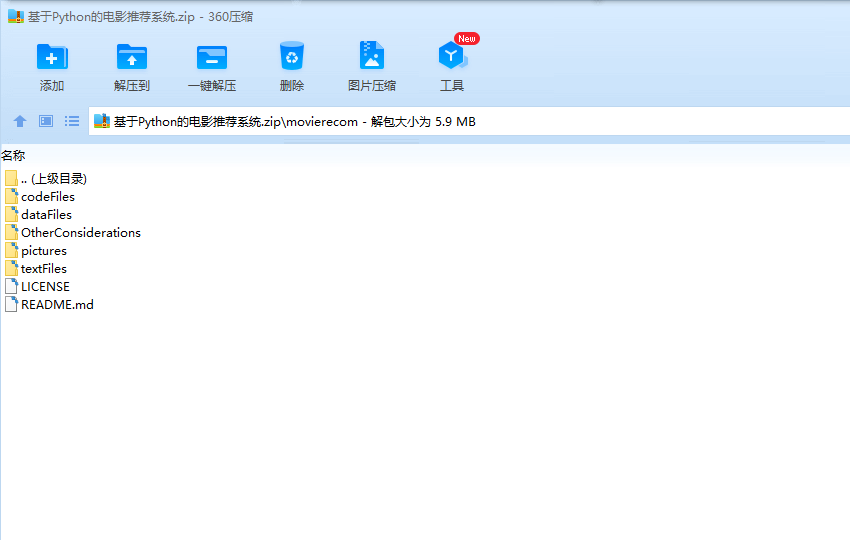The height and width of the screenshot is (540, 850).
Task: Click the LICENSE document icon
Action: [11, 286]
